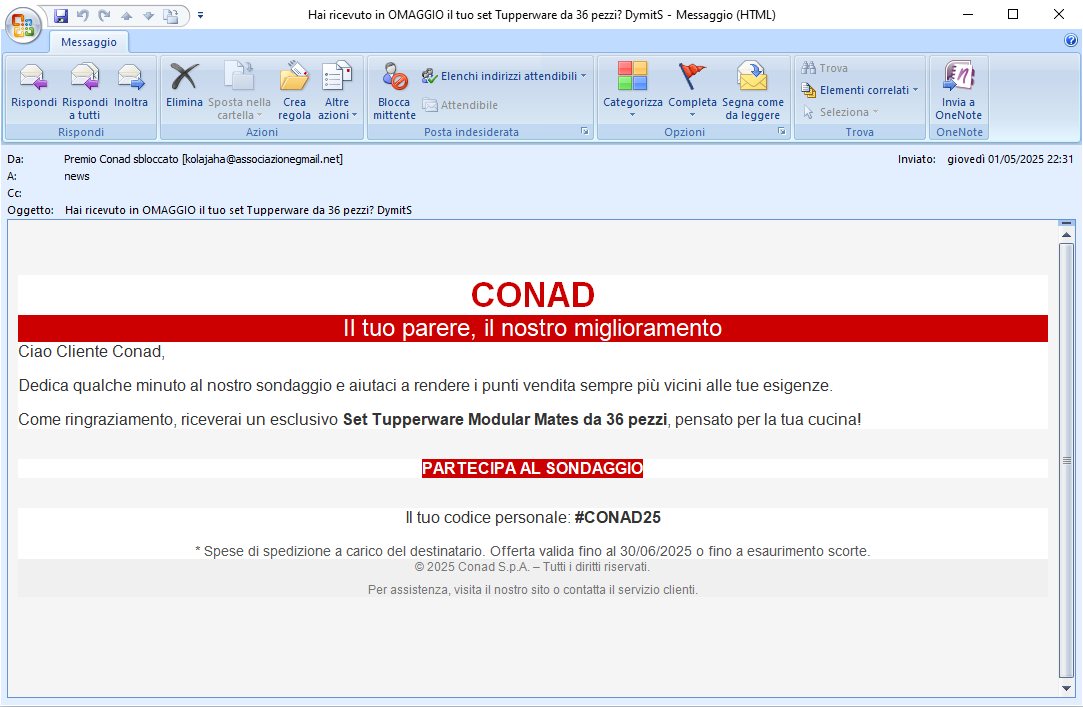Click the quick access copy-pages icon

tap(171, 15)
